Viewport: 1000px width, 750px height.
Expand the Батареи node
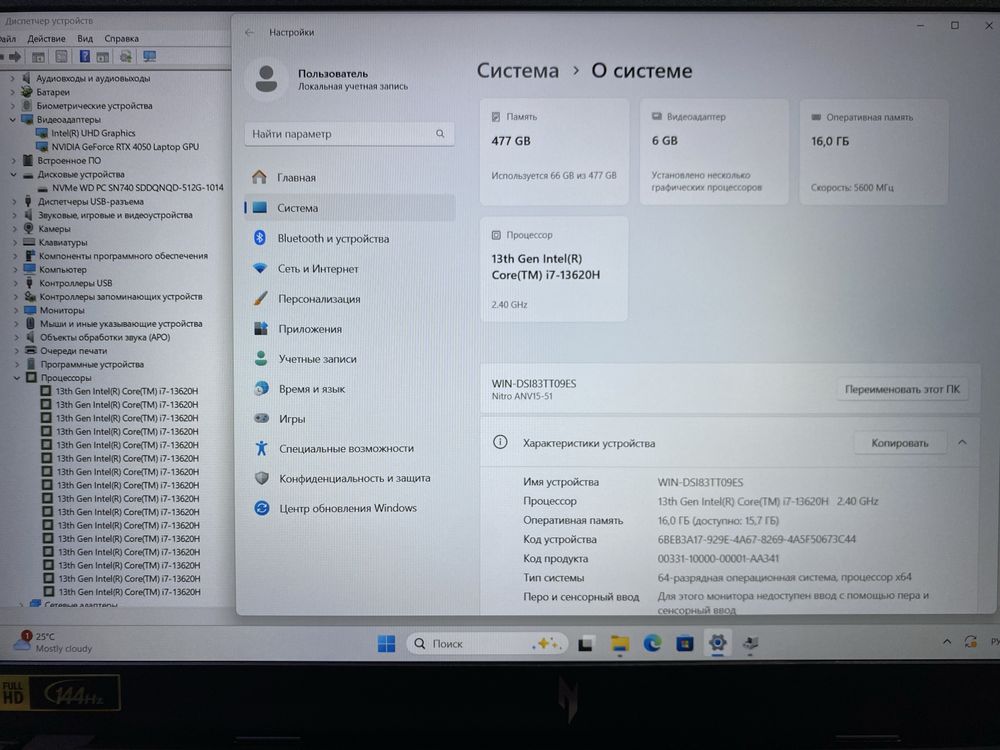click(x=12, y=92)
